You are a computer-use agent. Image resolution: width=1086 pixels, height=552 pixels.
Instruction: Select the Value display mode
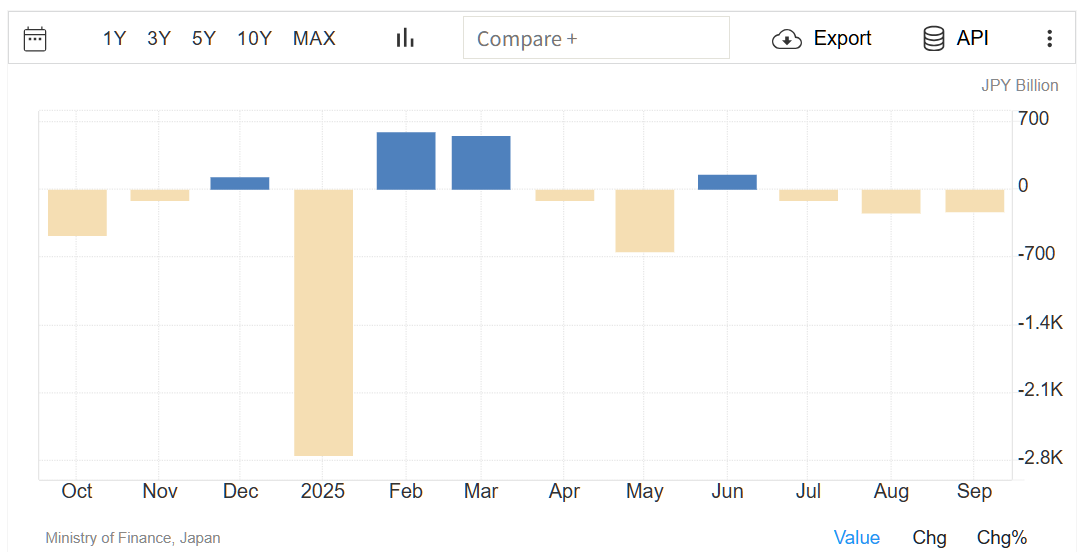click(x=857, y=537)
